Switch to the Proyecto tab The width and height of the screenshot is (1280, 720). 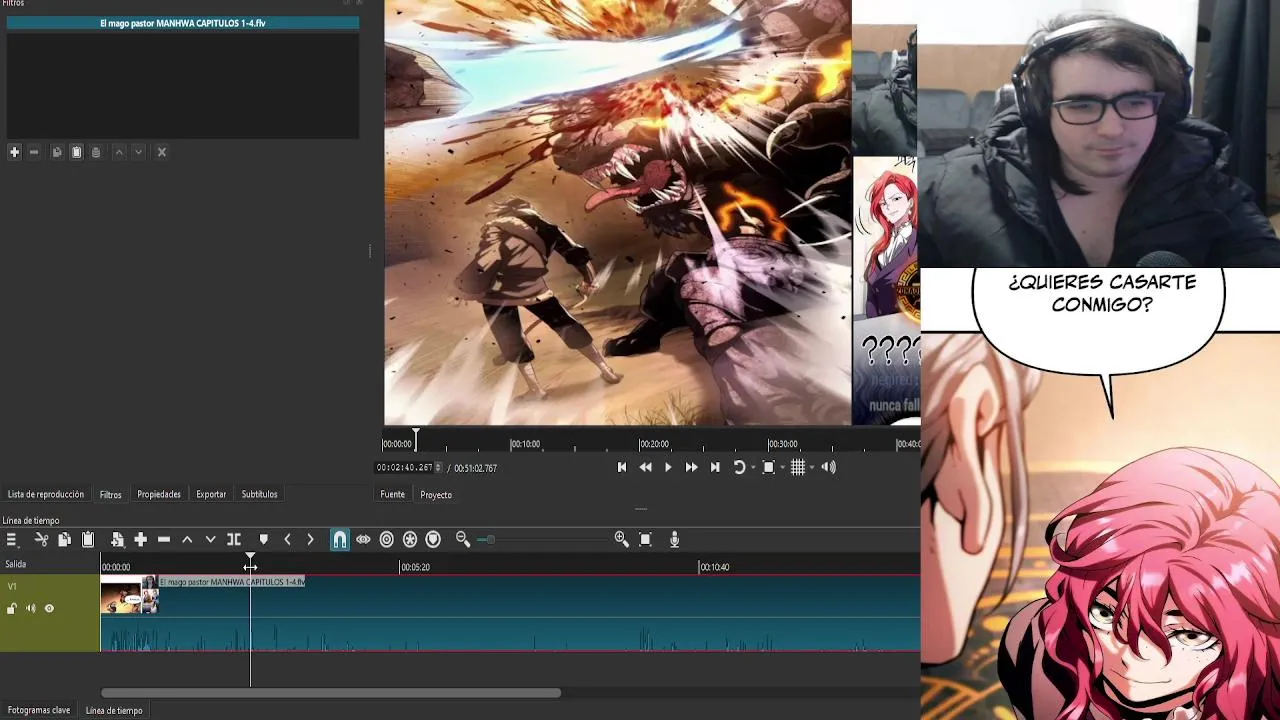436,494
